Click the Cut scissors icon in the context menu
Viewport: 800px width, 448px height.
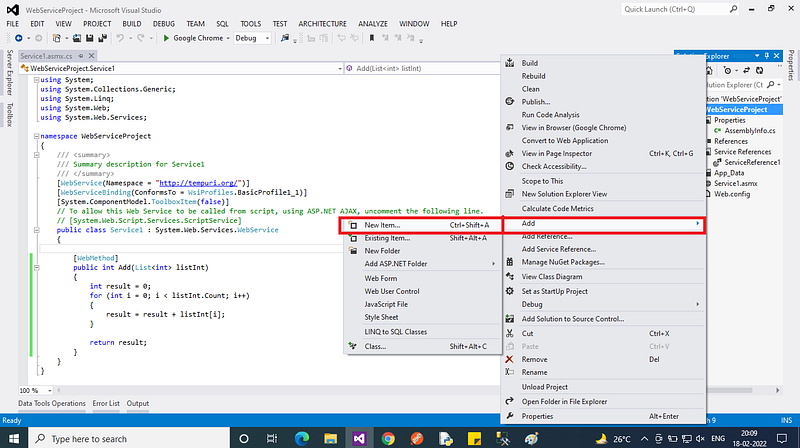pyautogui.click(x=509, y=333)
